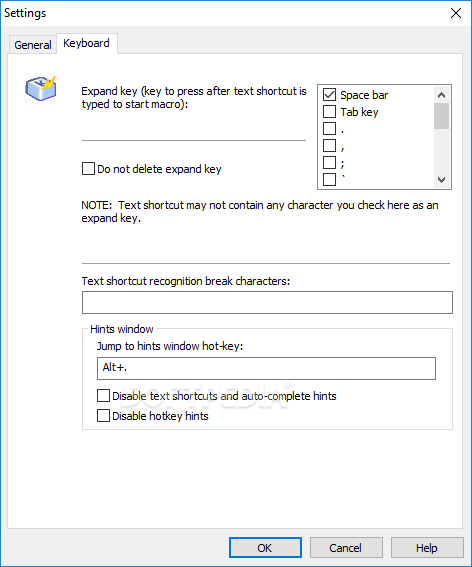
Task: Click the NOTE text about expand key characters
Action: click(260, 212)
